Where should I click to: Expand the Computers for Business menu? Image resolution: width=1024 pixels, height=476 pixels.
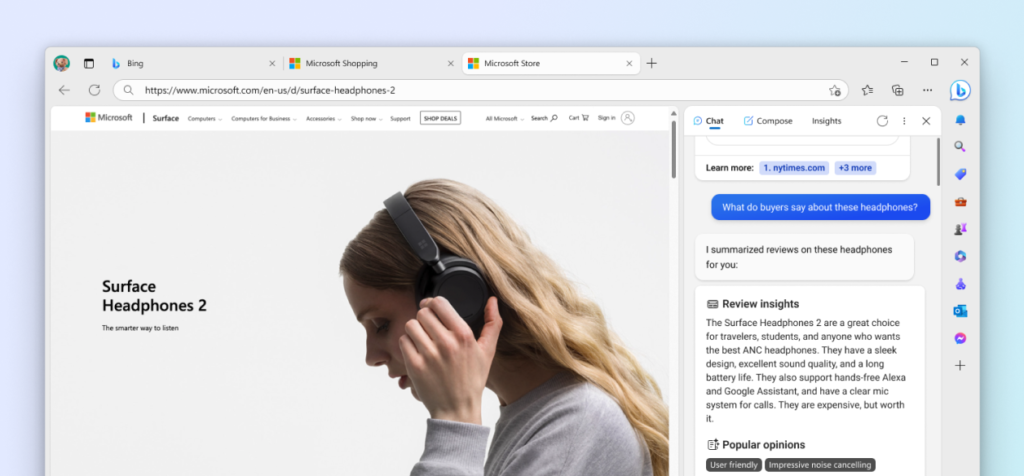(x=264, y=119)
